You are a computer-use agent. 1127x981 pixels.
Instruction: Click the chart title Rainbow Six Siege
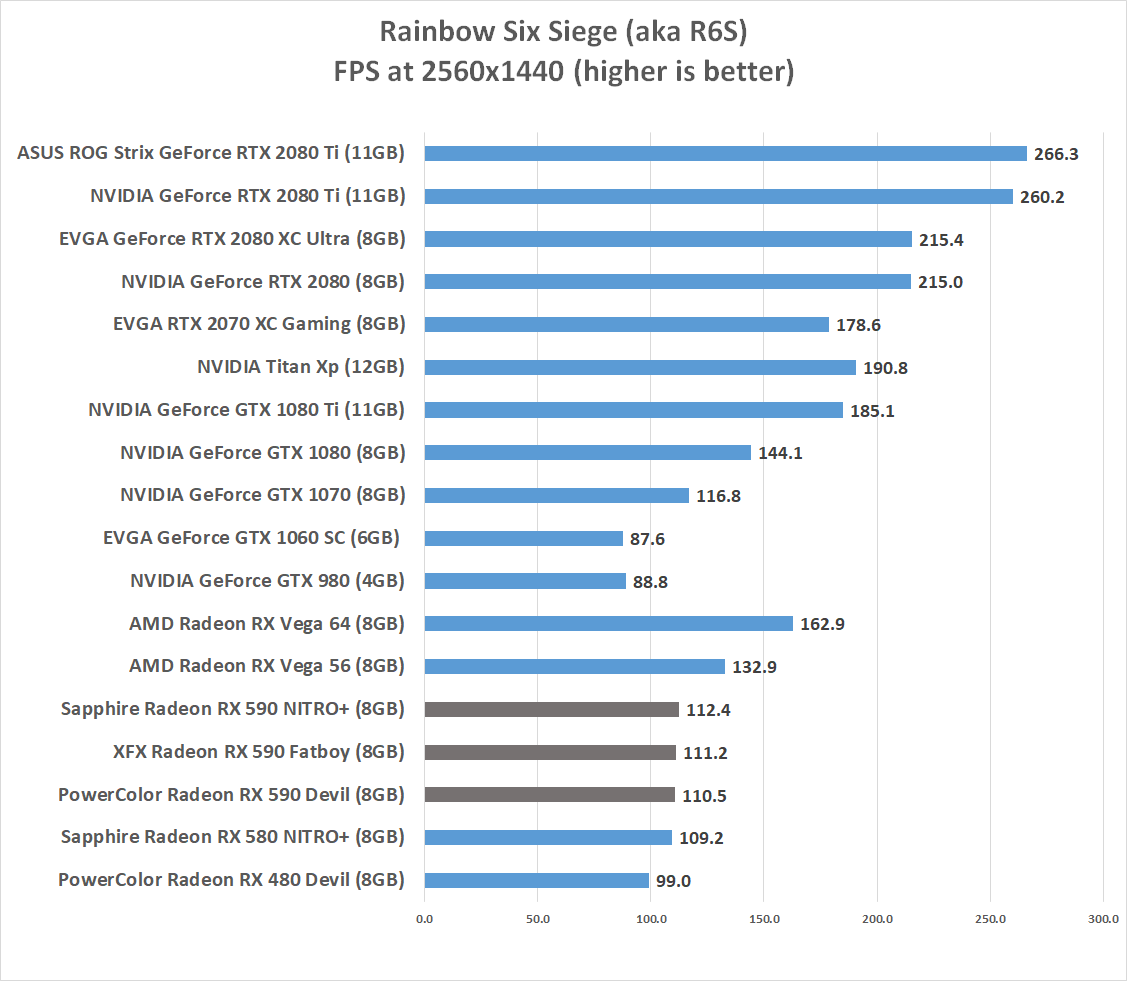tap(563, 32)
